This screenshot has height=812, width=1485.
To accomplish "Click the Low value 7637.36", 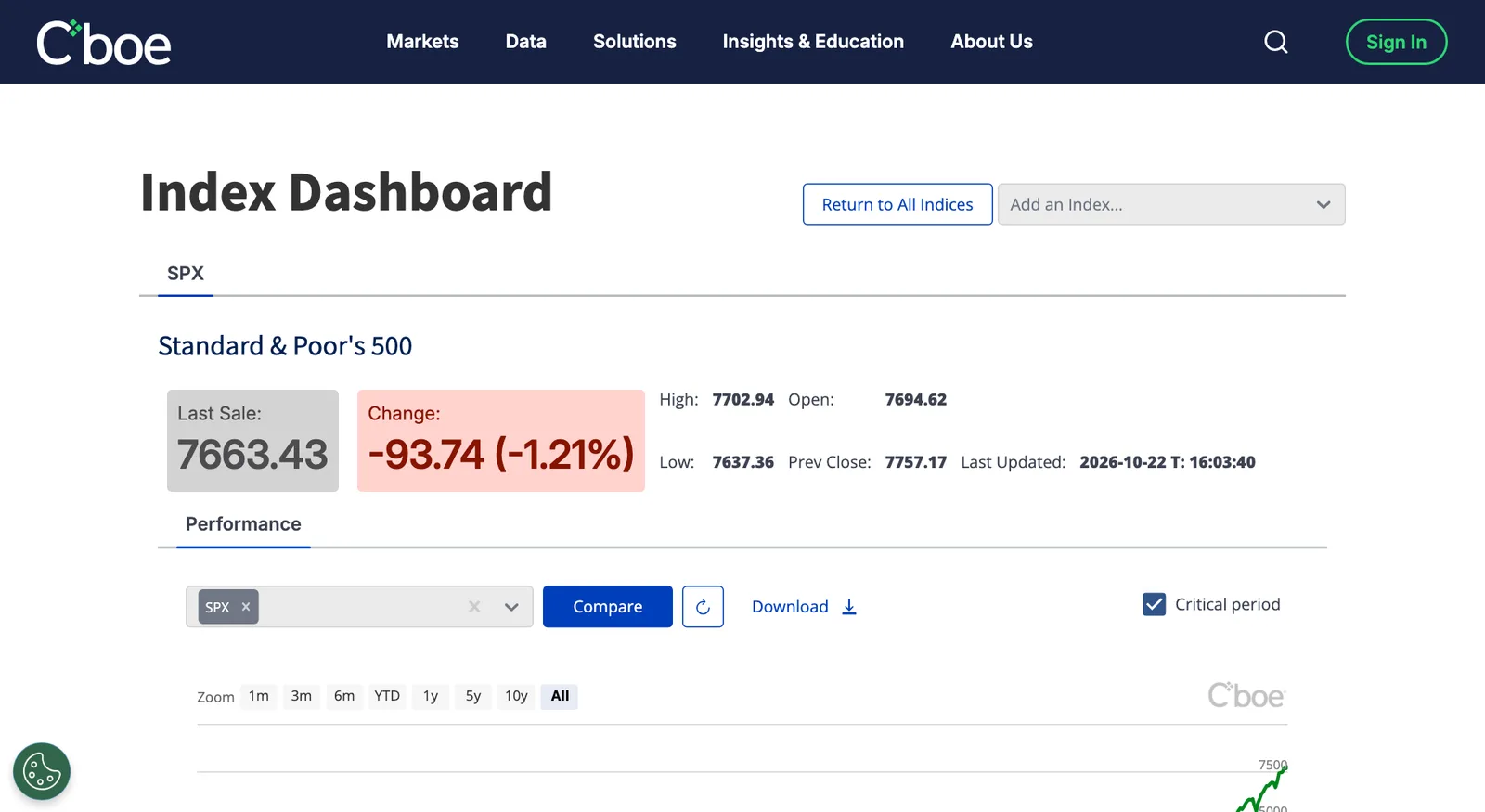I will (742, 462).
